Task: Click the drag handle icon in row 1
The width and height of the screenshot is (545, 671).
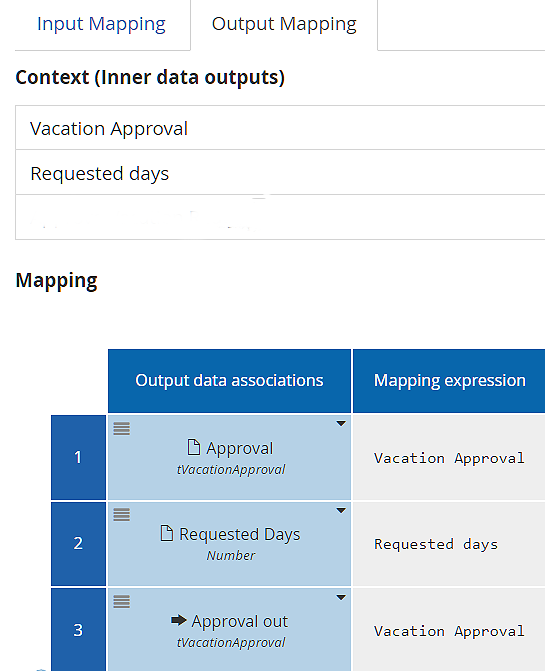Action: [121, 428]
